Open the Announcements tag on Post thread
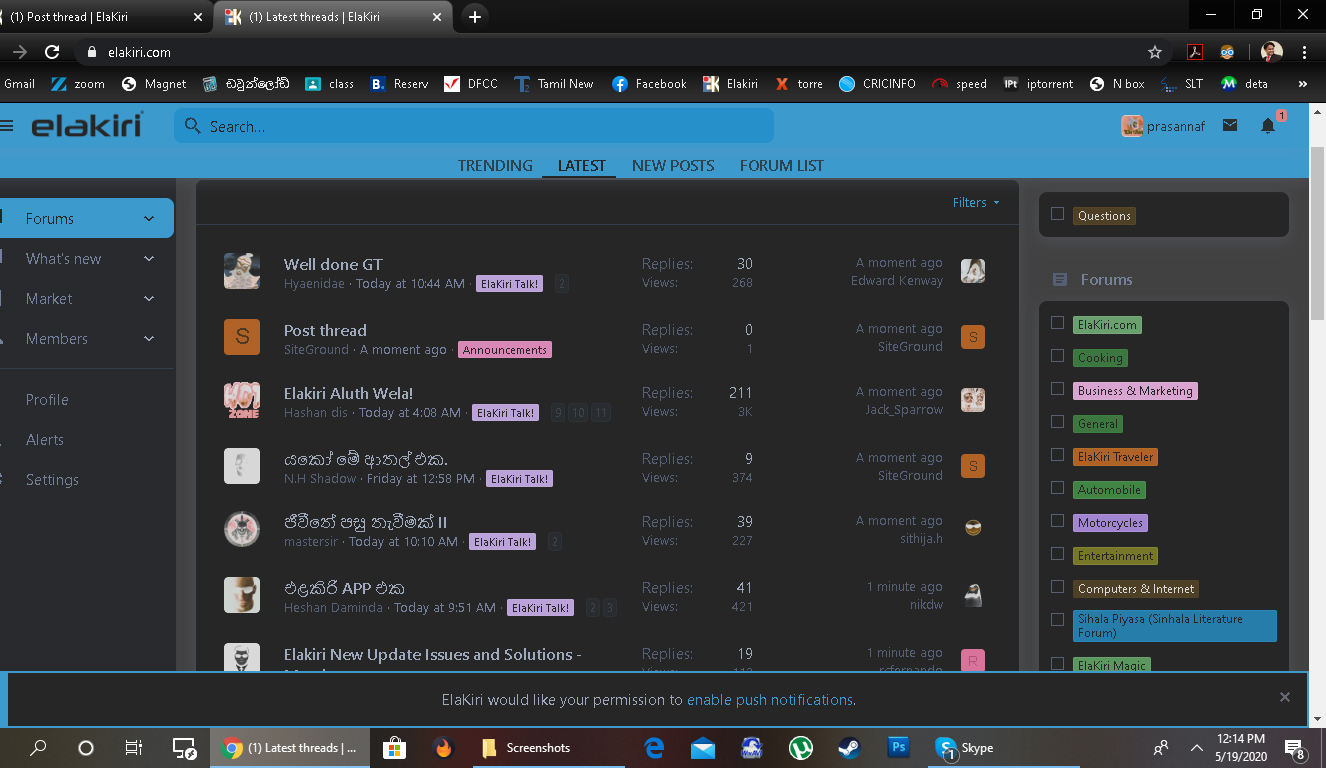Image resolution: width=1326 pixels, height=768 pixels. point(505,350)
